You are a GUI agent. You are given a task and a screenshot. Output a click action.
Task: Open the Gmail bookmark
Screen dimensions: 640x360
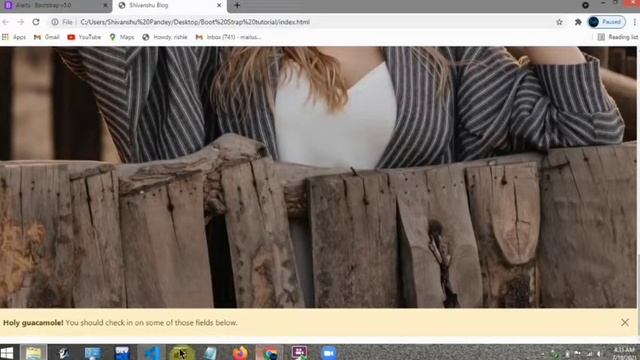47,37
